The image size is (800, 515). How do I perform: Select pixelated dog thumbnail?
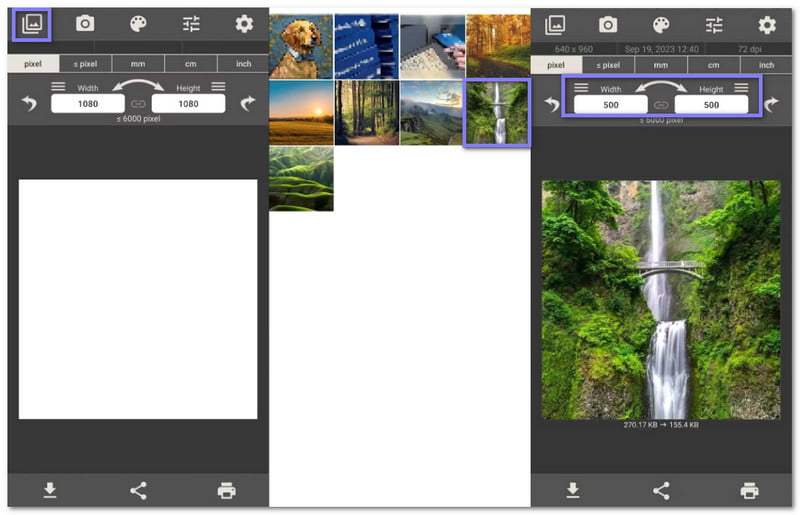pyautogui.click(x=301, y=46)
